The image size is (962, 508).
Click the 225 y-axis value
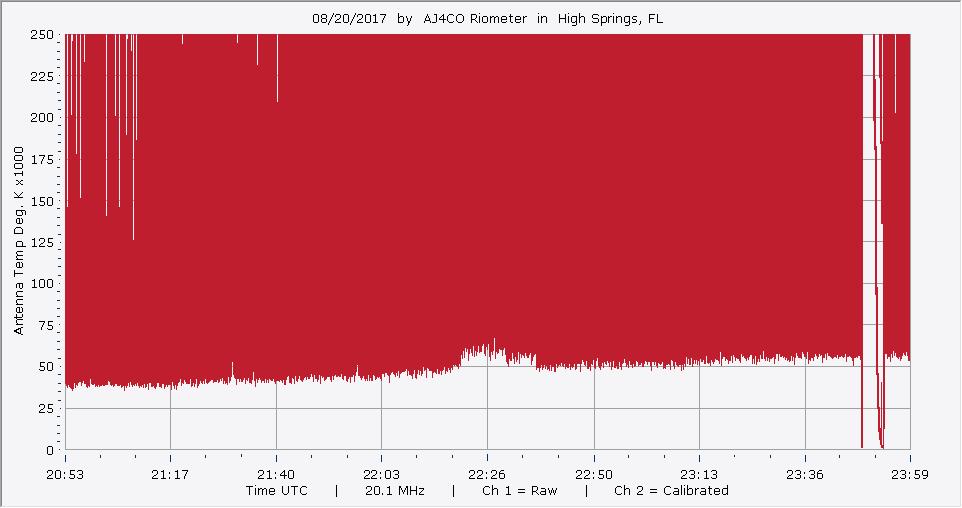(x=42, y=77)
